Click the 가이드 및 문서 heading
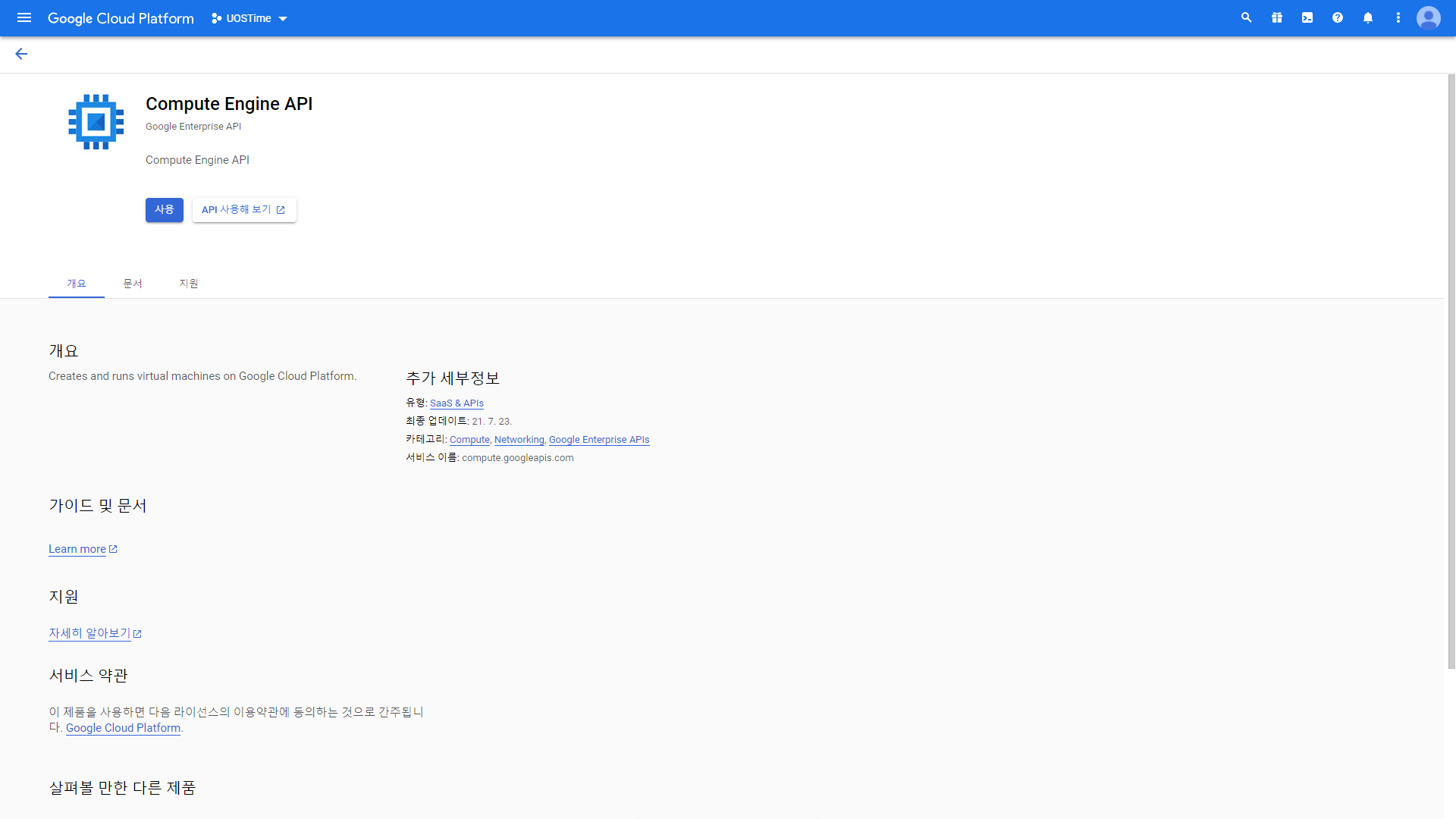Screen dimensions: 1456x819 click(98, 506)
